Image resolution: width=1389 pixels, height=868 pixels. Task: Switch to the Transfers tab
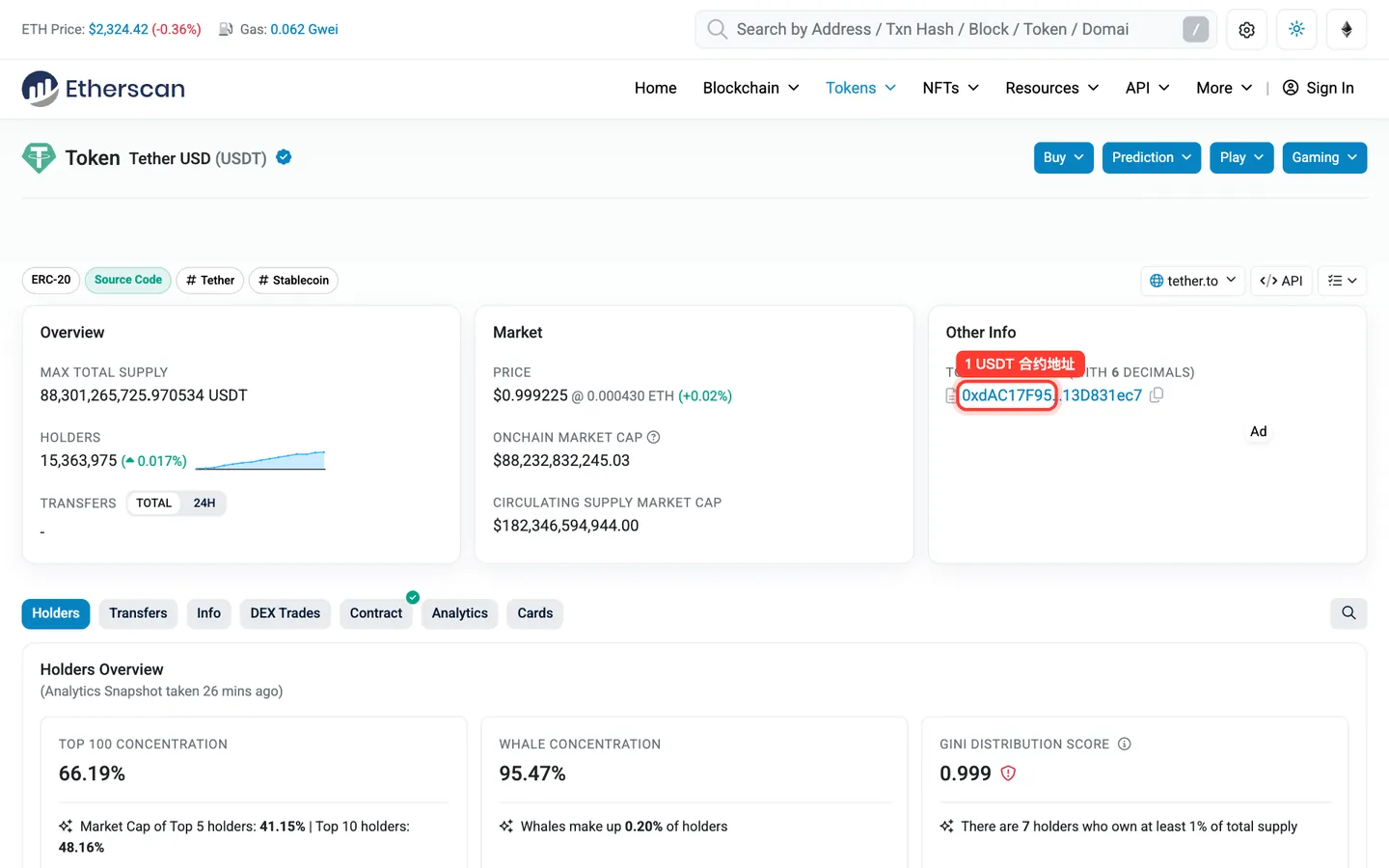pos(138,613)
